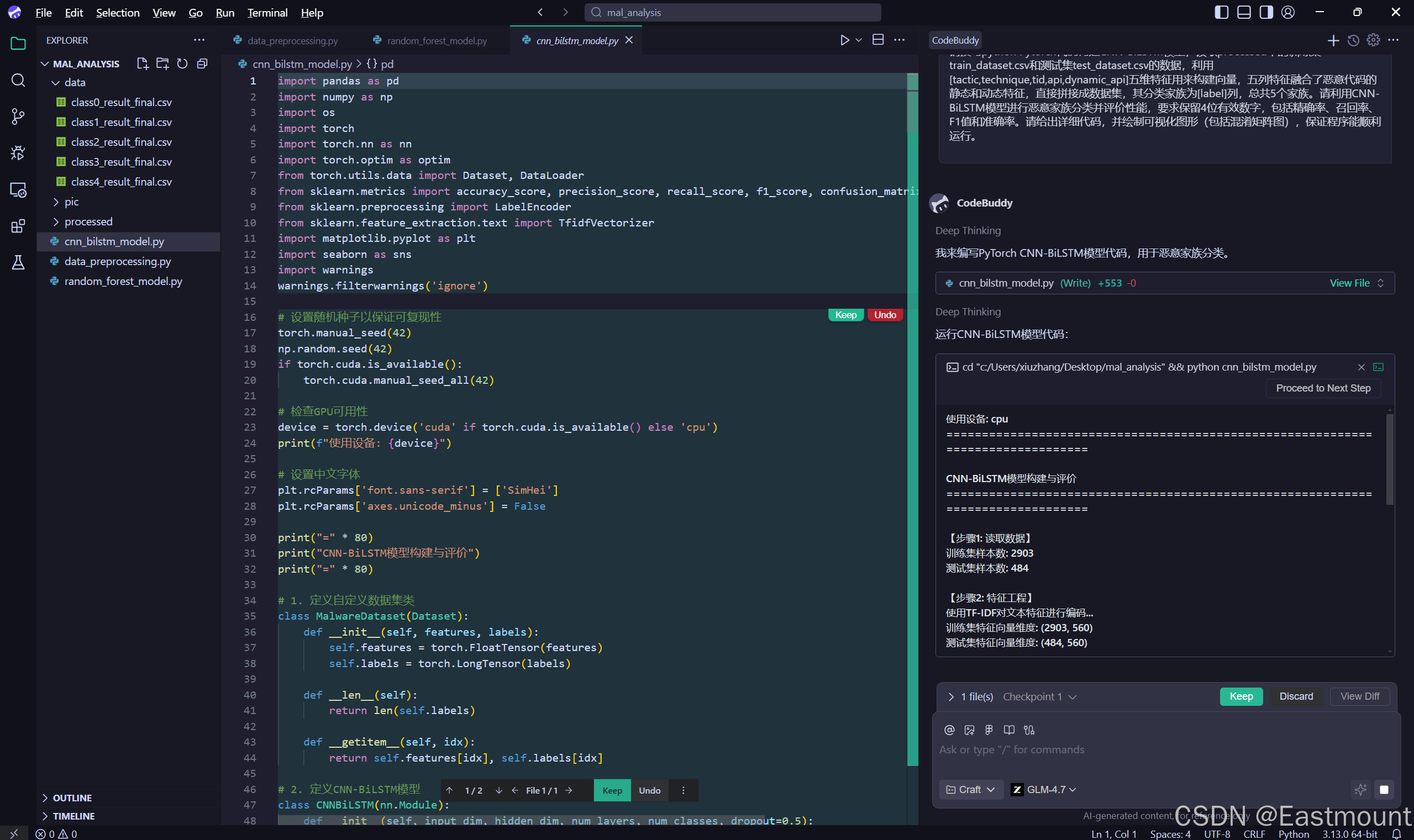Open the Source Control view

pos(18,117)
